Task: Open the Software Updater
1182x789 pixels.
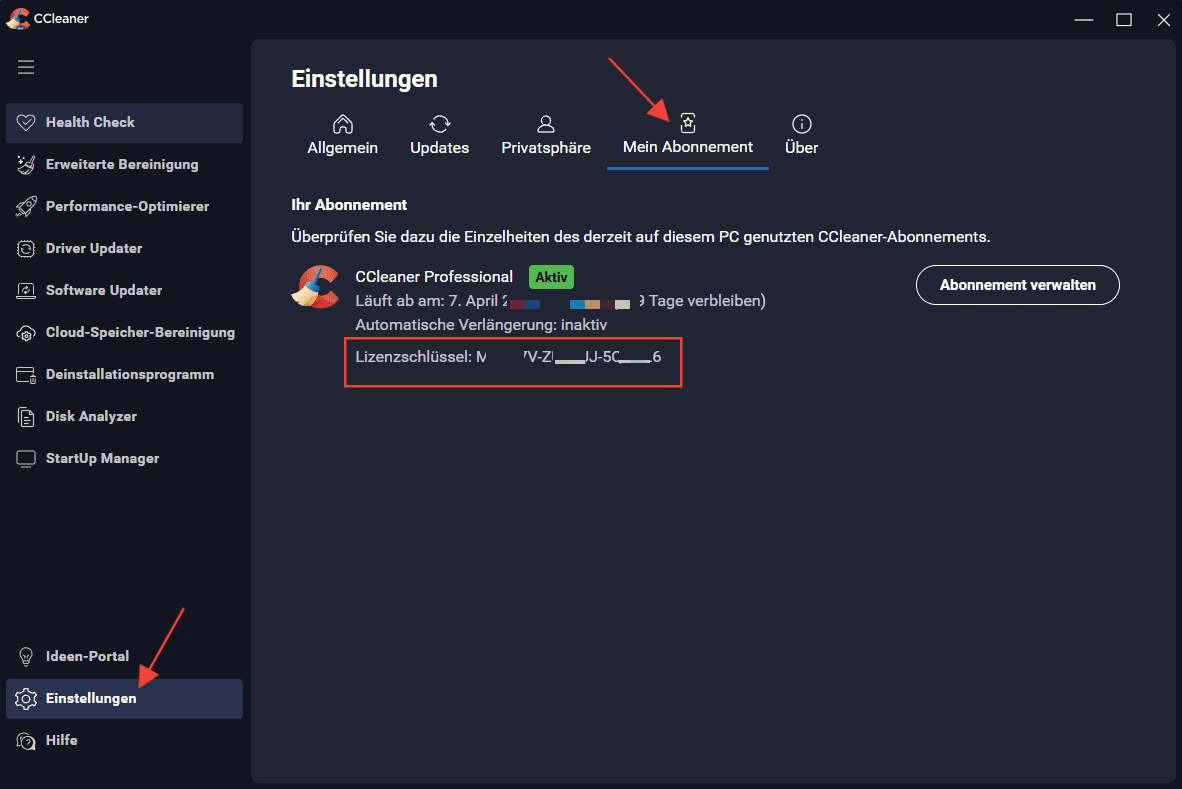Action: click(x=104, y=290)
